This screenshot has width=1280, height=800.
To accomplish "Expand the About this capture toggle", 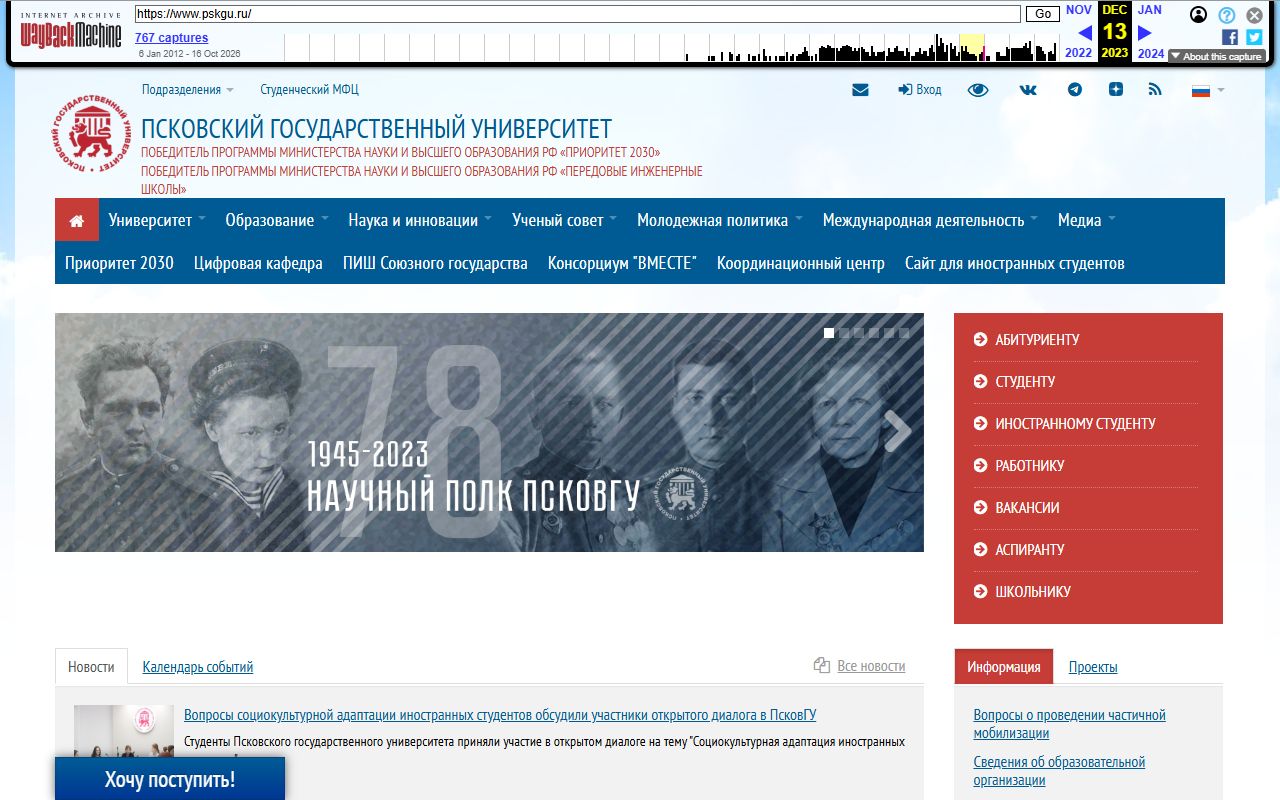I will 1216,57.
